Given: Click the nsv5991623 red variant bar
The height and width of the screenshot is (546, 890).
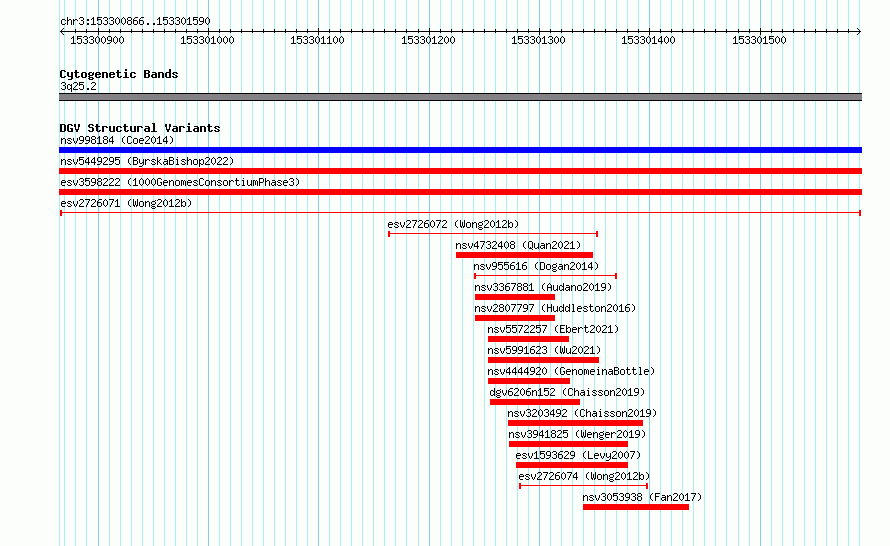Looking at the screenshot, I should tap(543, 360).
